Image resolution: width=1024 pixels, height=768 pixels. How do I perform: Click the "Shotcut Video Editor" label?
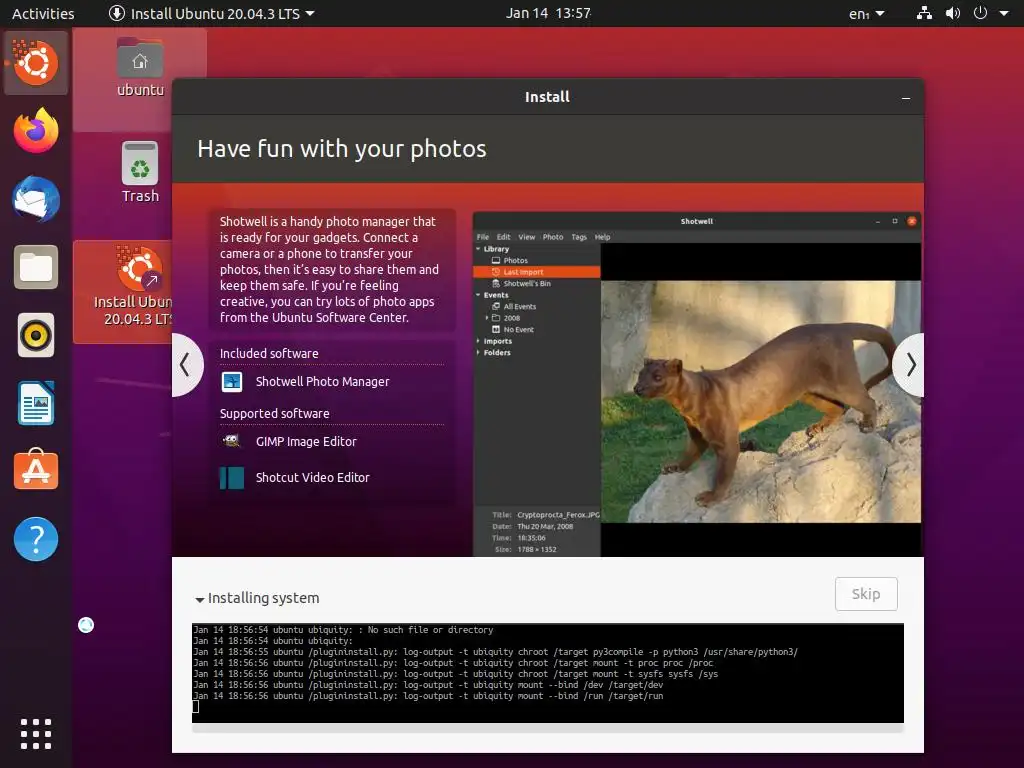tap(313, 477)
